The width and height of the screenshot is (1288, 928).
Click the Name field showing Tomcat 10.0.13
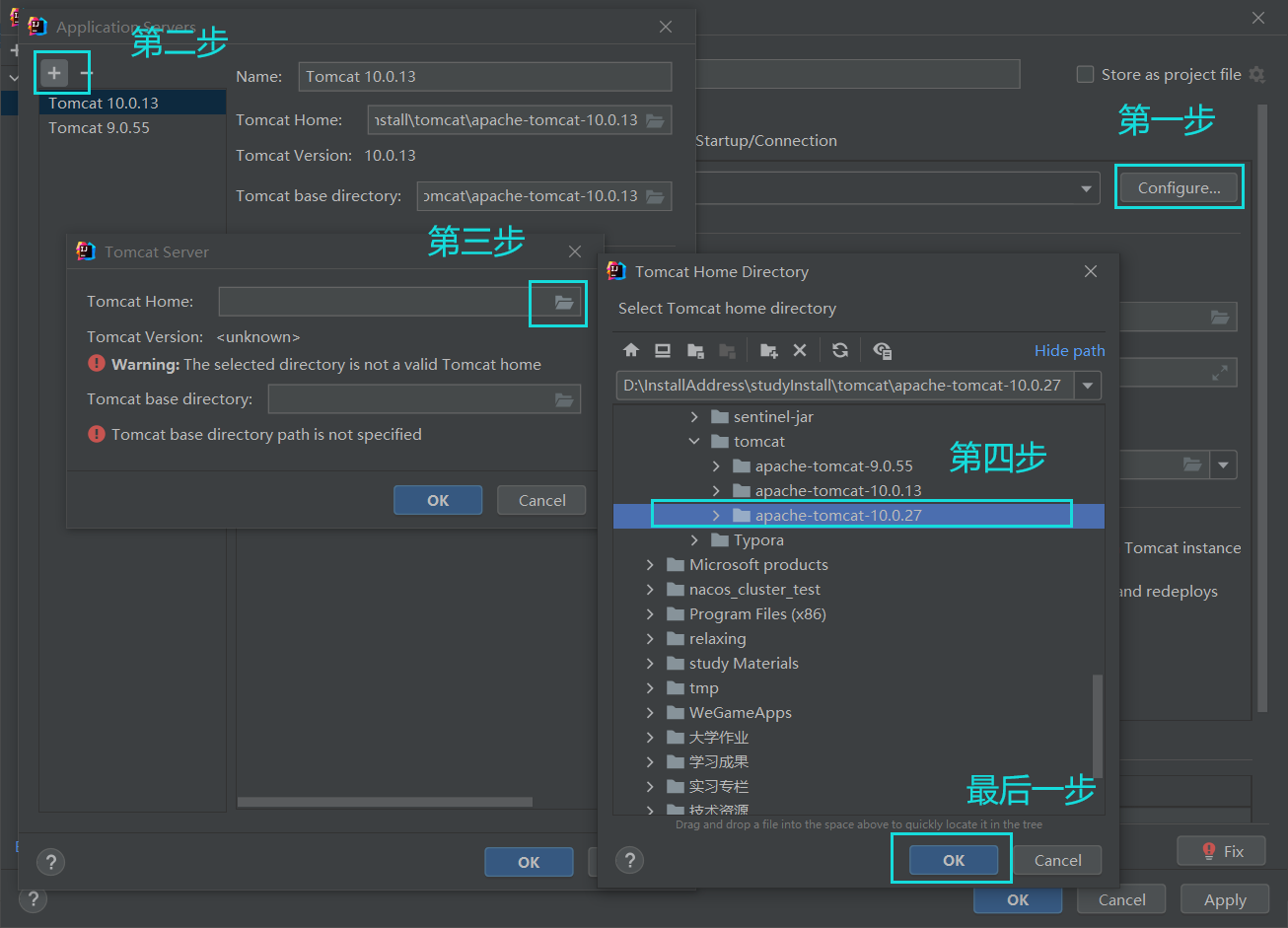(485, 77)
